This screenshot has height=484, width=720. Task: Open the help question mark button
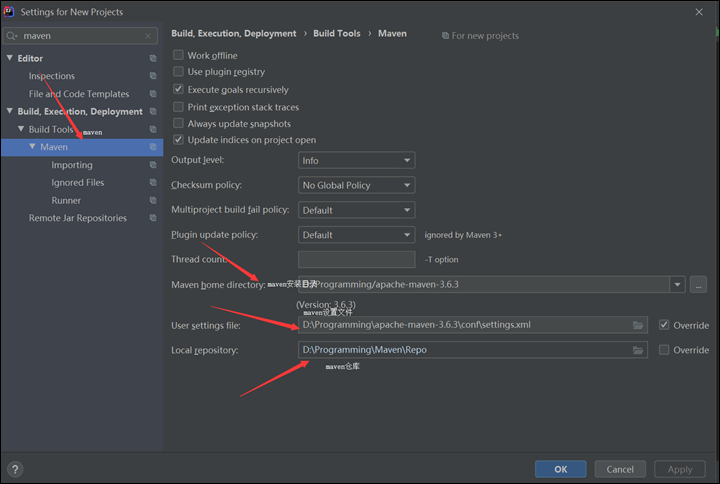pos(15,469)
